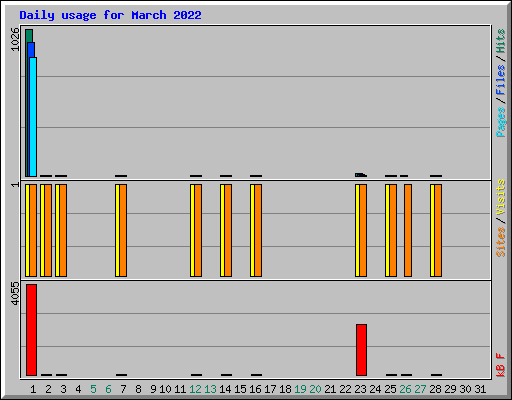Click day label 12 on the x-axis

[x=195, y=389]
